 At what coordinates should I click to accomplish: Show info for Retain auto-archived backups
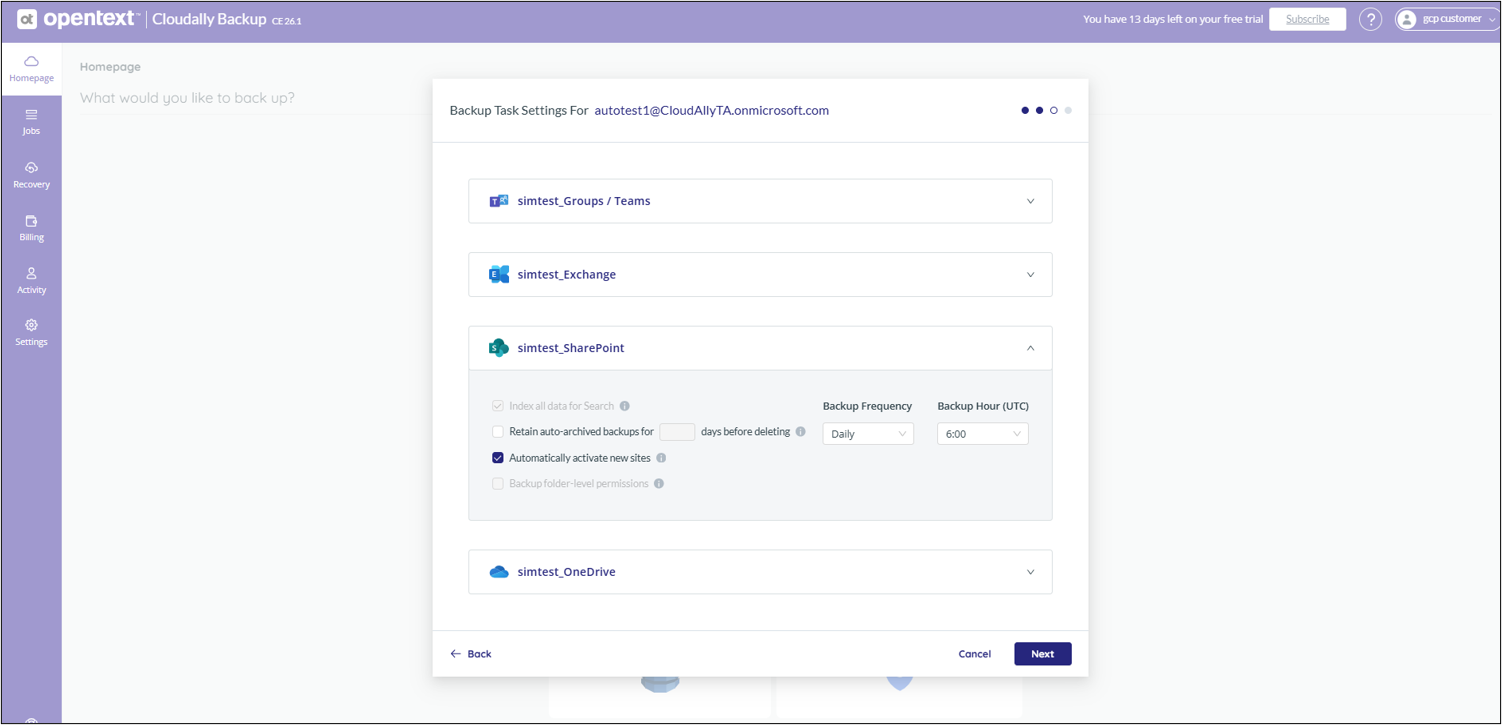point(801,432)
